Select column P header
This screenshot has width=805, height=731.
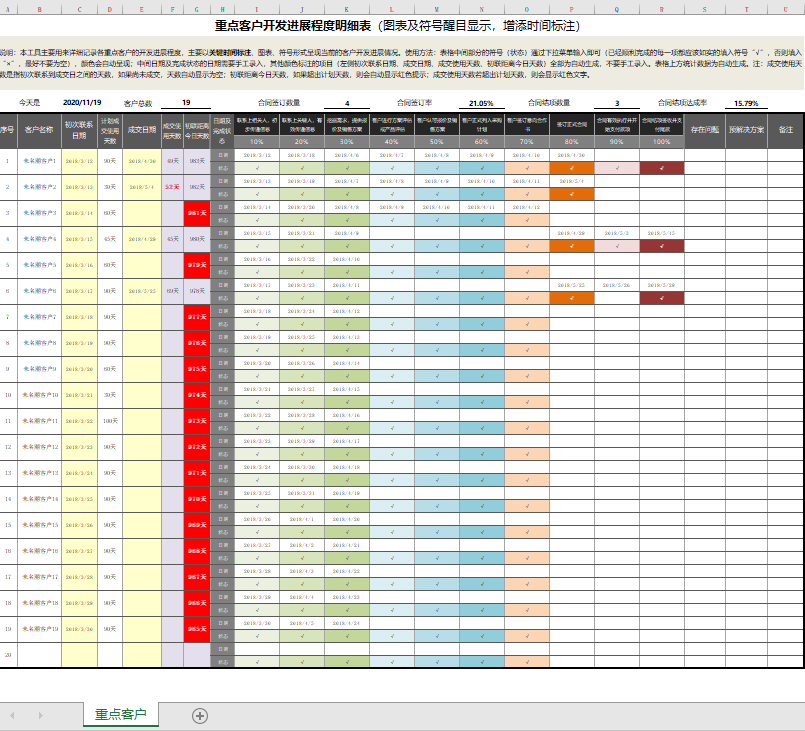pyautogui.click(x=571, y=9)
